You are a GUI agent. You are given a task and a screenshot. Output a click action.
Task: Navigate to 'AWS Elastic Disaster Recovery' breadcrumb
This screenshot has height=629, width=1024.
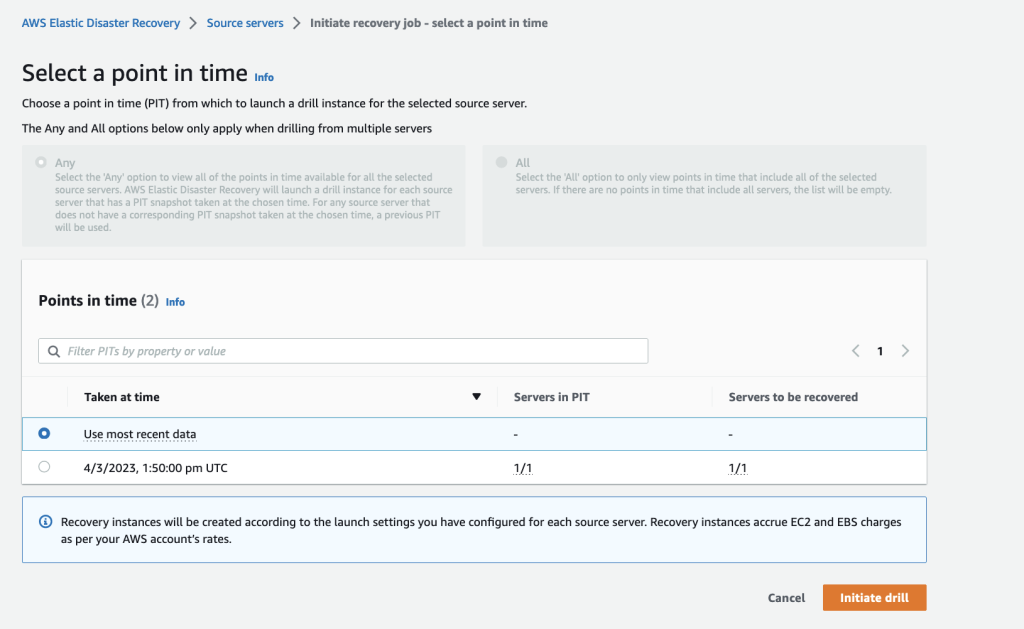tap(100, 22)
